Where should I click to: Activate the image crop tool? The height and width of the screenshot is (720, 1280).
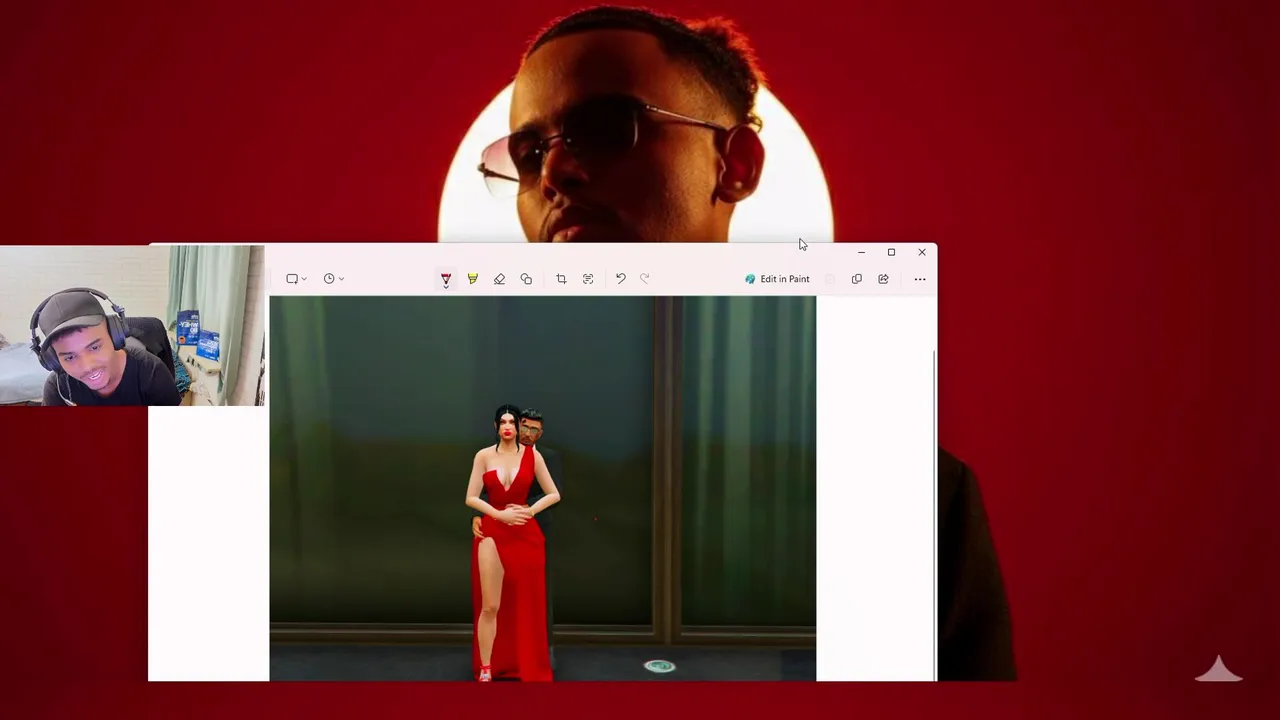pyautogui.click(x=561, y=279)
